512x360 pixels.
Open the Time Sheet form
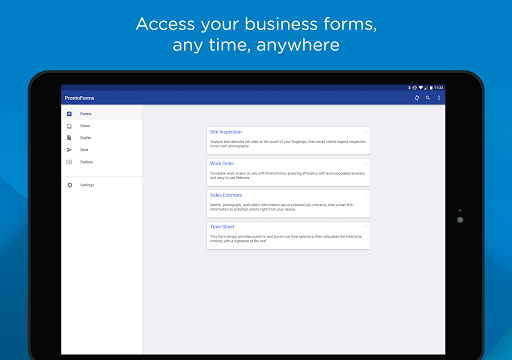click(x=288, y=235)
